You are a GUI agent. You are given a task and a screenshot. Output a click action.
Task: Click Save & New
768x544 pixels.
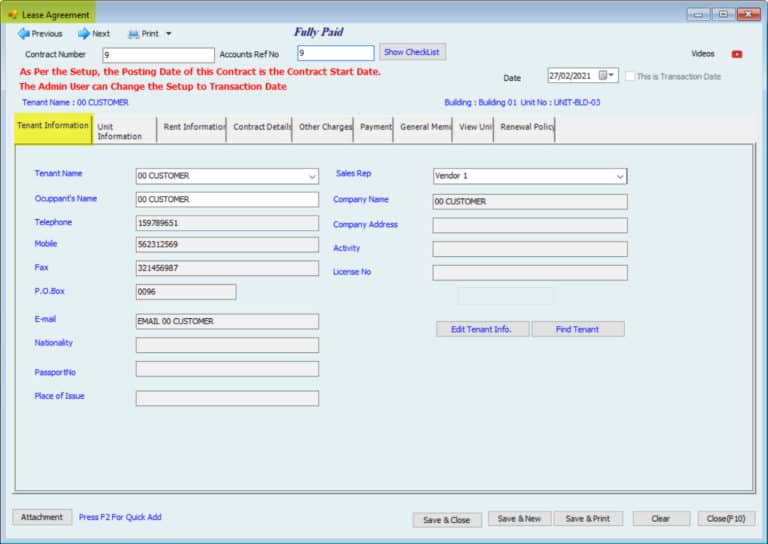(x=520, y=519)
